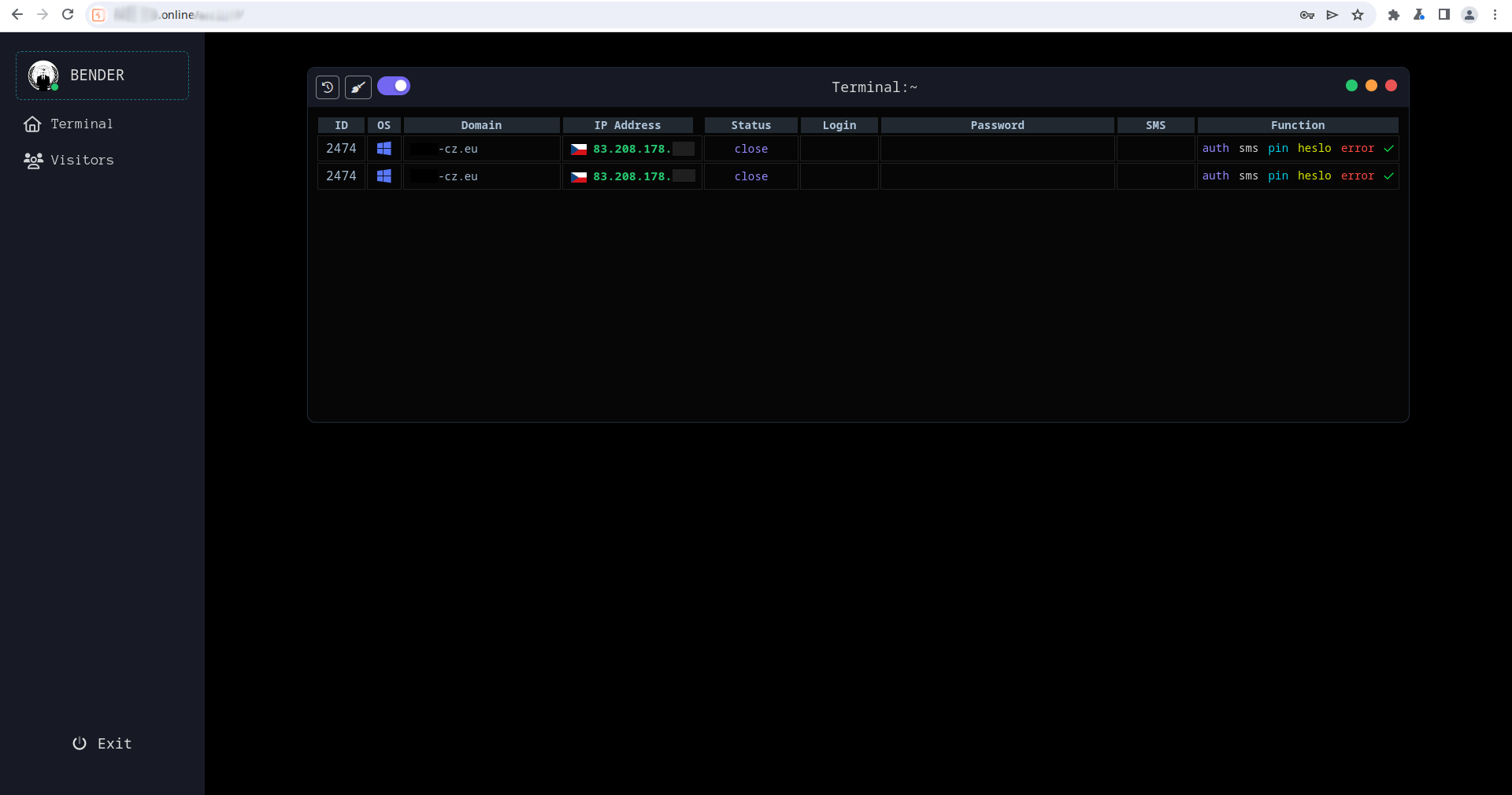Click the site info icon in address bar

click(x=98, y=15)
